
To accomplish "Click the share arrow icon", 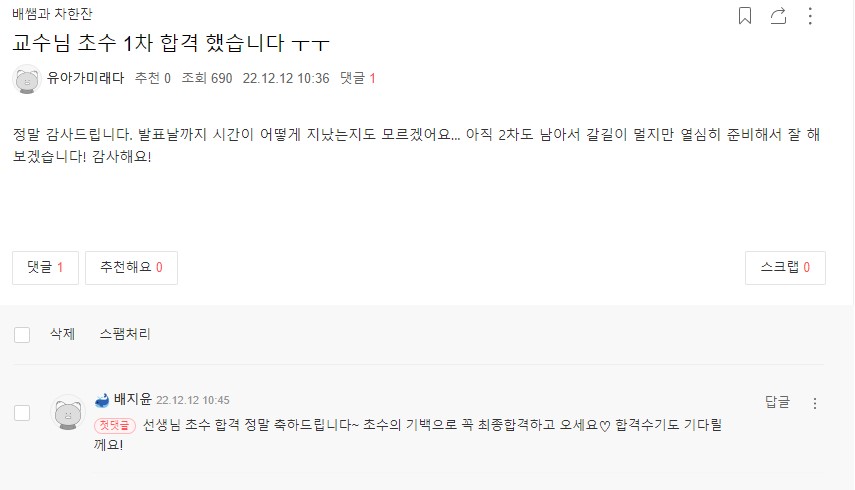I will [x=778, y=16].
